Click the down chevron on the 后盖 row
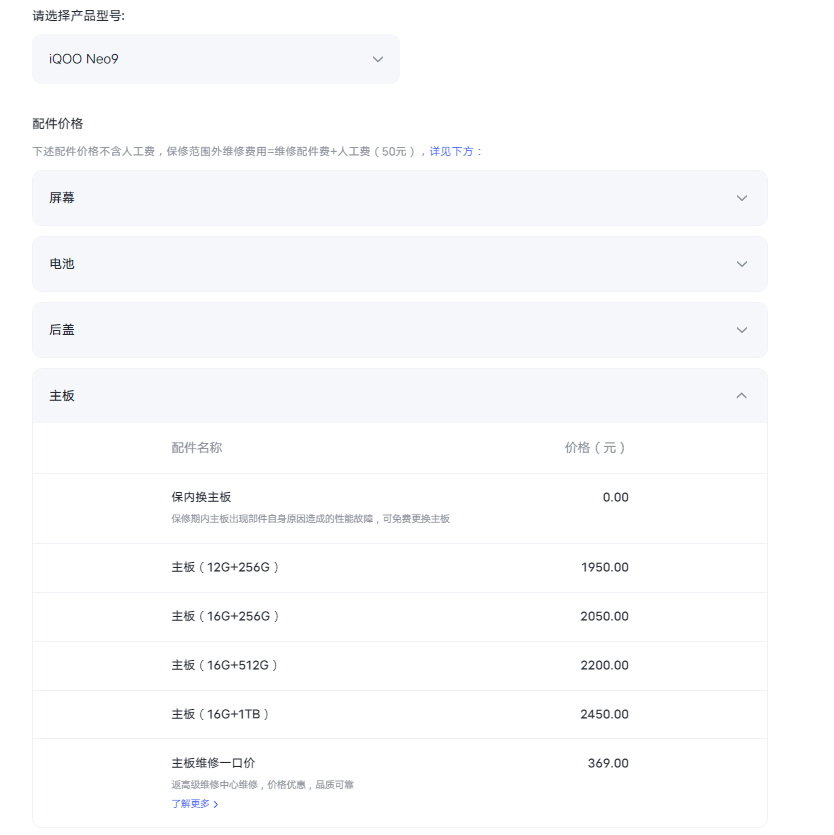Image resolution: width=834 pixels, height=835 pixels. click(741, 330)
